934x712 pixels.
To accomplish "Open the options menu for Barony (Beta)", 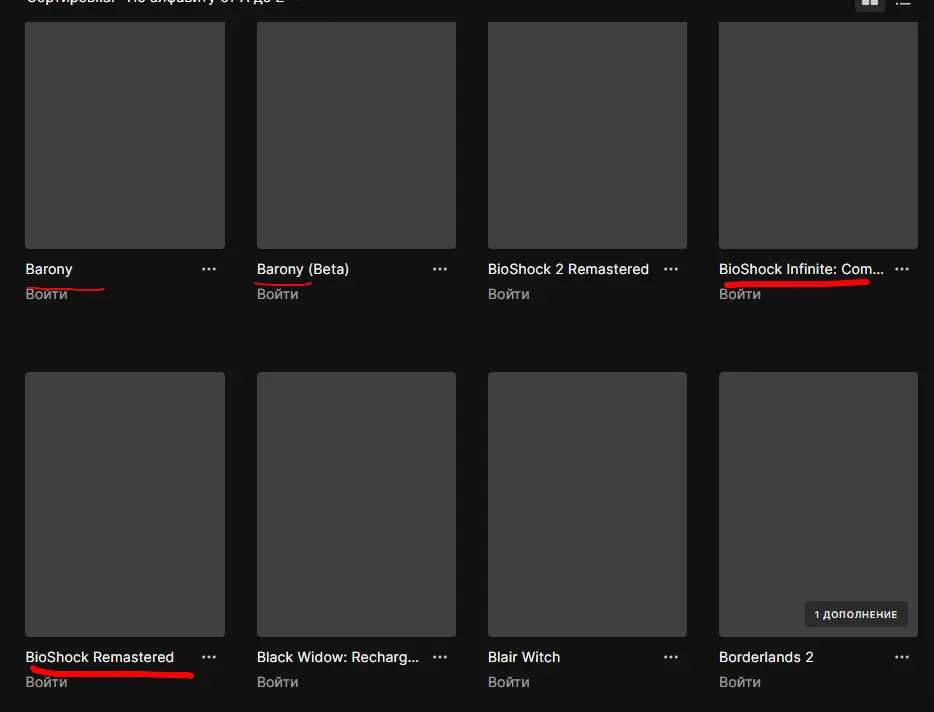I will pos(440,269).
